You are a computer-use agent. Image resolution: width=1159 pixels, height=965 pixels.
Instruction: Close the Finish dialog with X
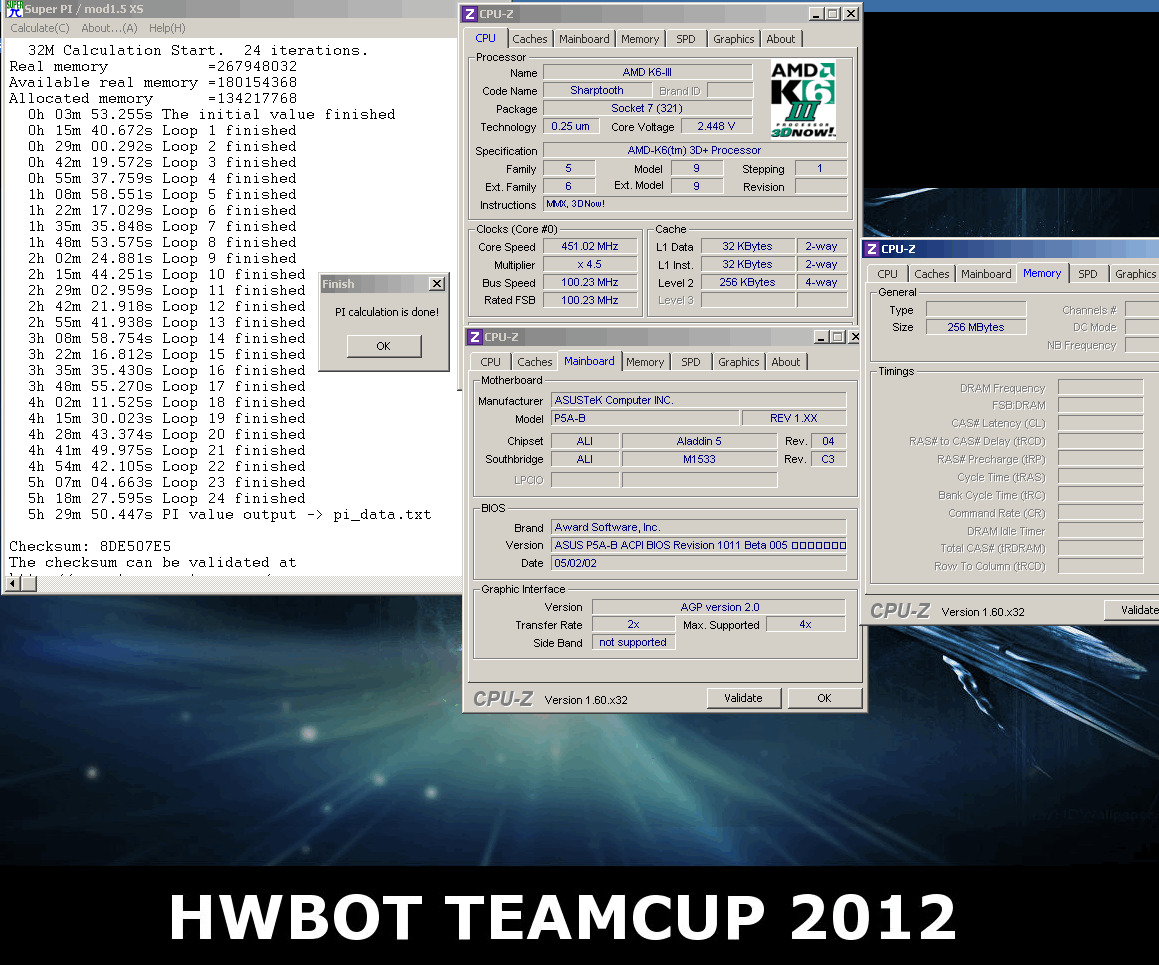pyautogui.click(x=437, y=284)
